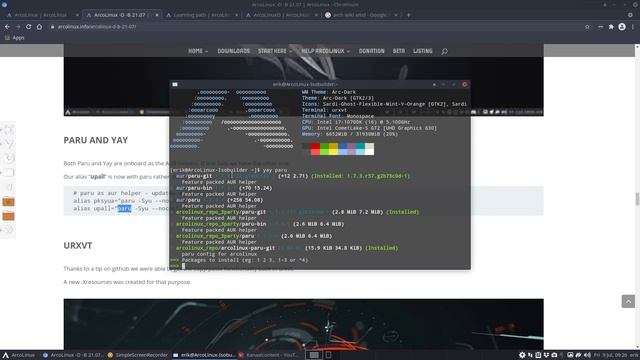
Task: Open the browser profile avatar icon
Action: pos(622,27)
